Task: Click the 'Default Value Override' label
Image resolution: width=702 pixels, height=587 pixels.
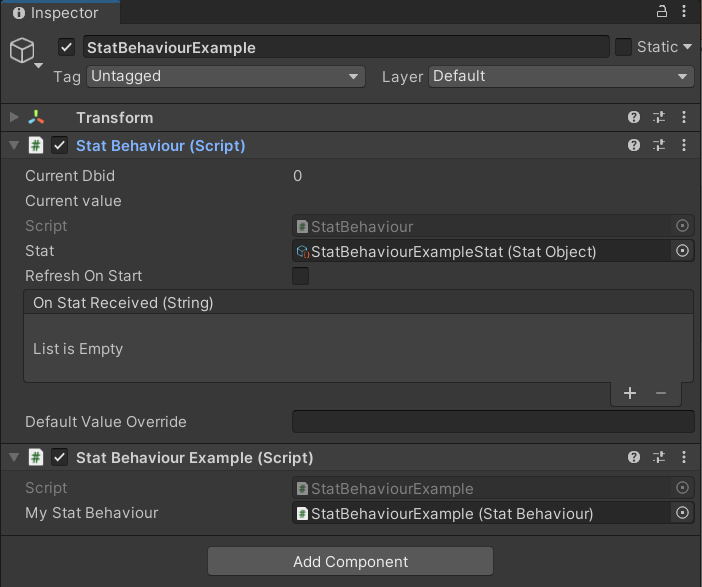Action: click(x=106, y=422)
